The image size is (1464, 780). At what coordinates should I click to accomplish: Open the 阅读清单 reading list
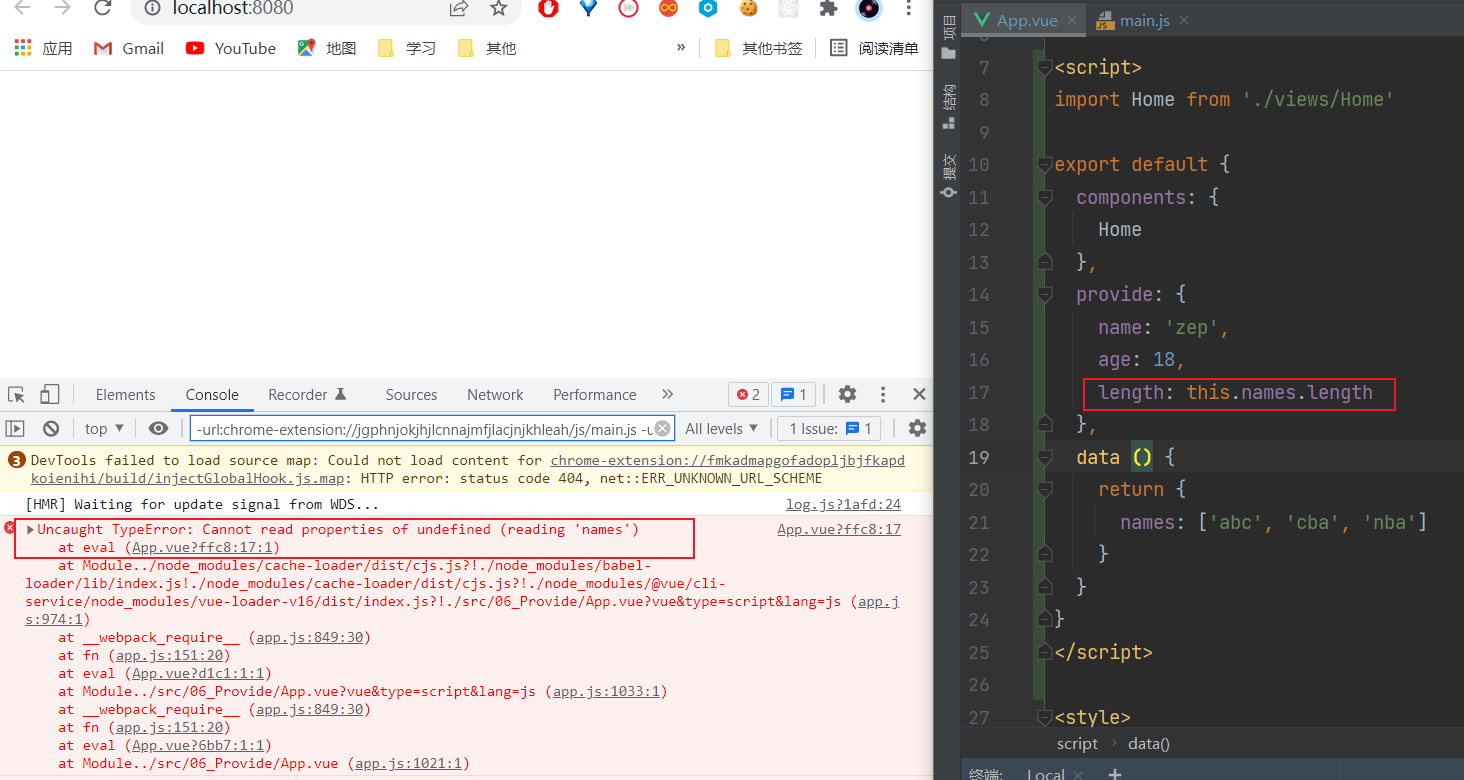tap(875, 48)
